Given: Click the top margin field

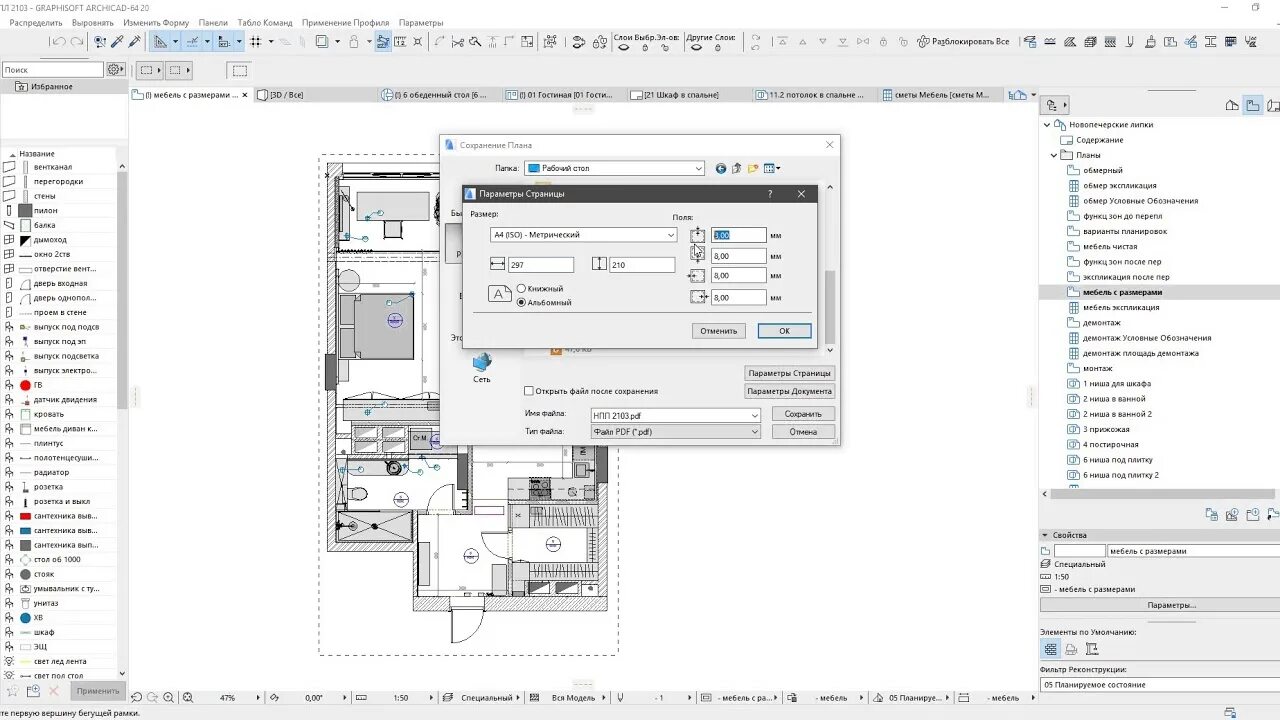Looking at the screenshot, I should tap(739, 235).
